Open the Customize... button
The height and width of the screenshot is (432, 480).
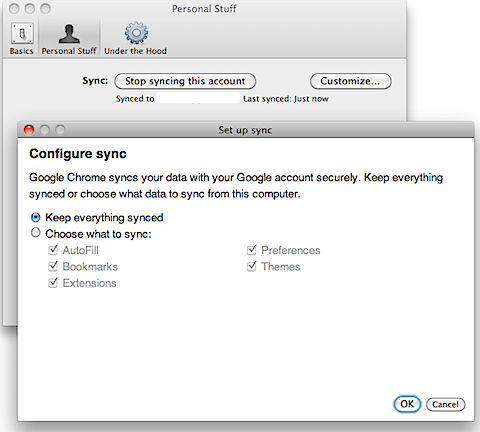click(x=350, y=81)
